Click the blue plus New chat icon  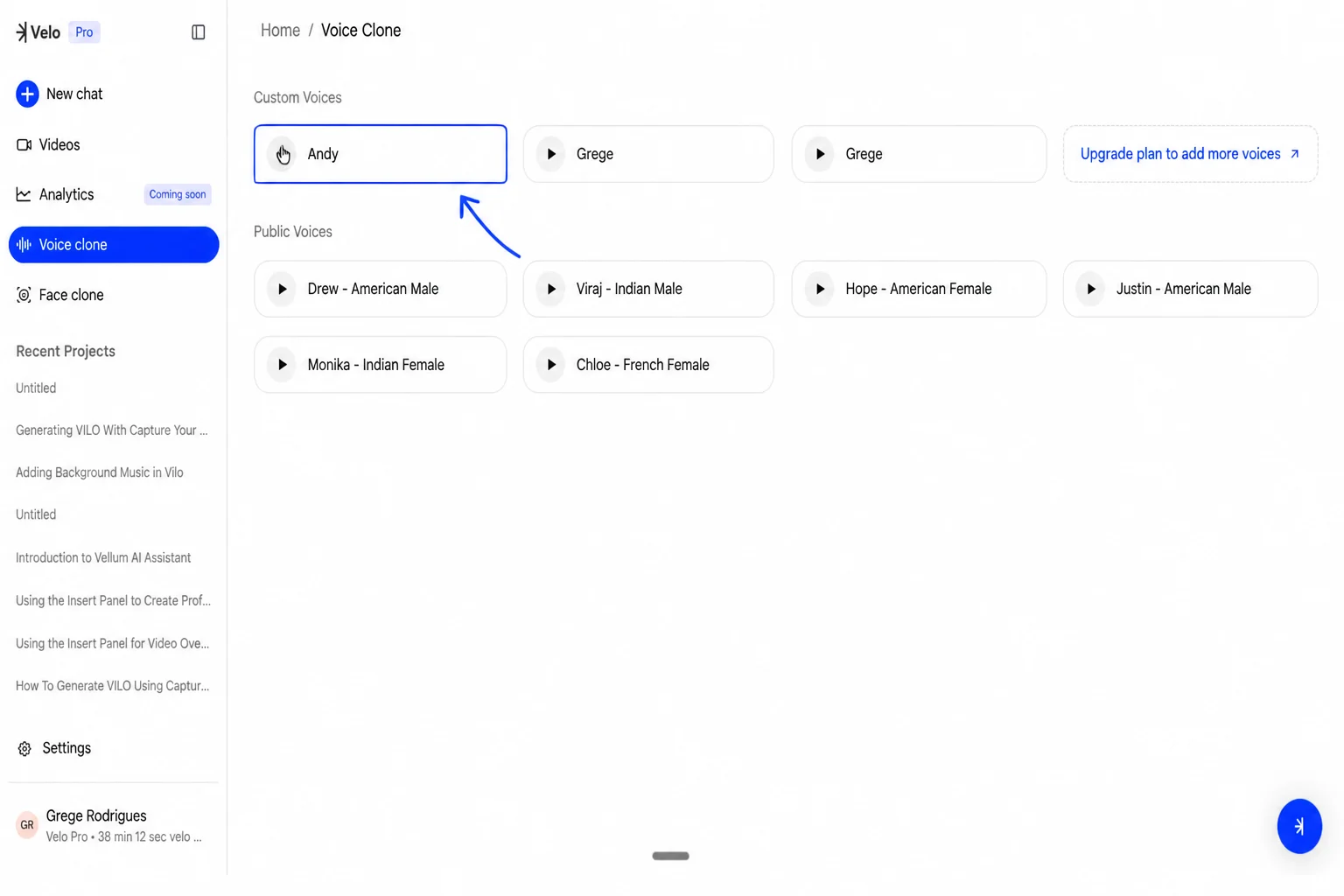coord(27,94)
